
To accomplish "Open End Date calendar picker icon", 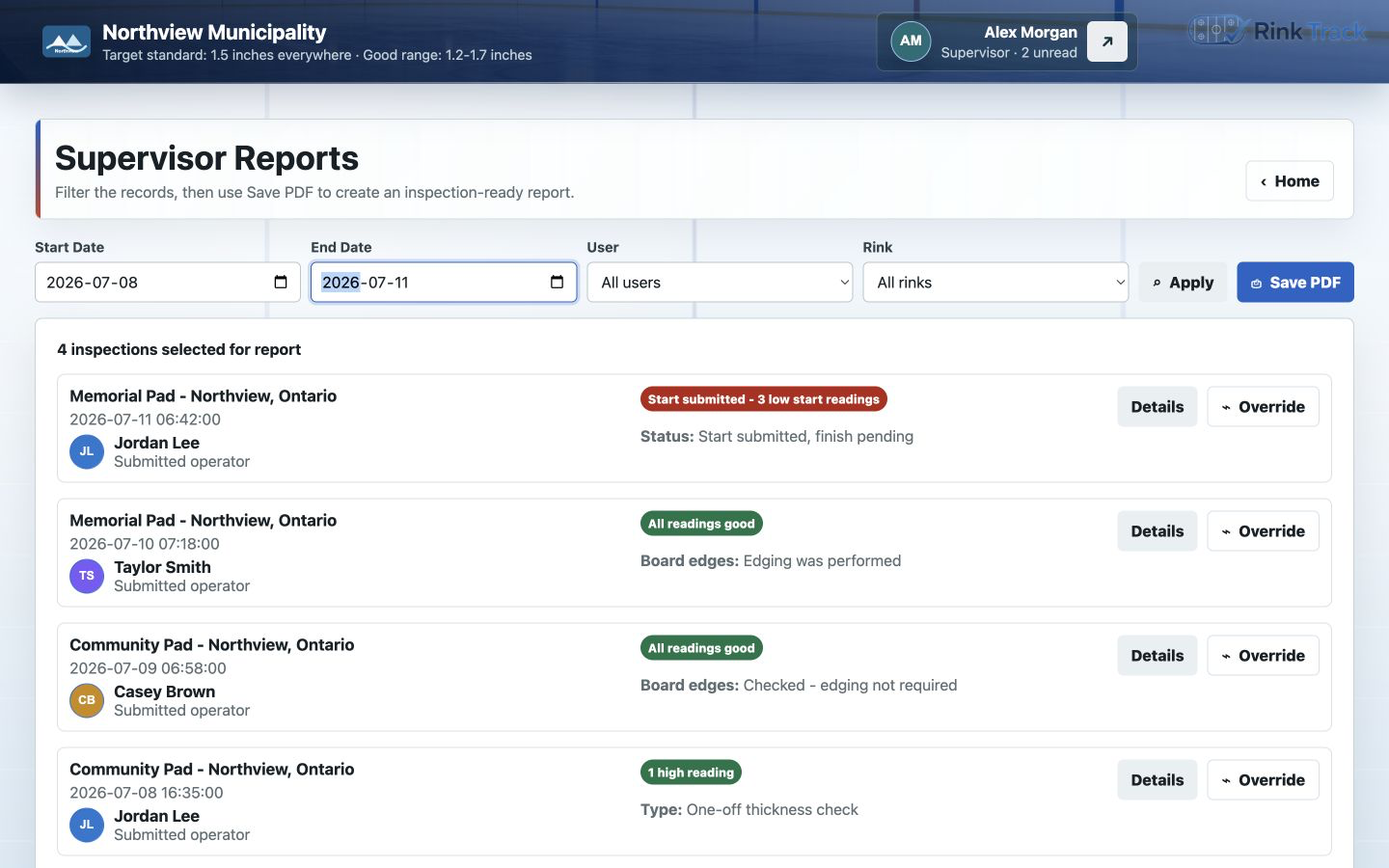I will click(557, 283).
